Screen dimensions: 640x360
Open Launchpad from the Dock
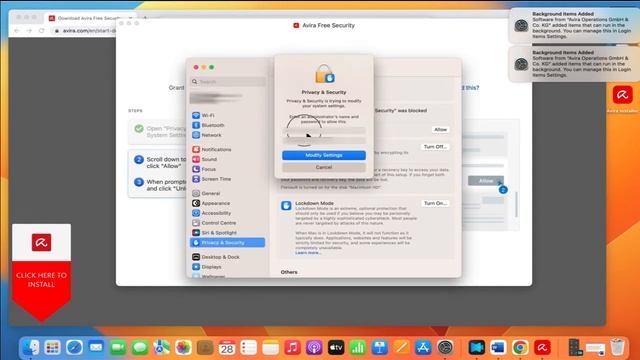click(52, 347)
